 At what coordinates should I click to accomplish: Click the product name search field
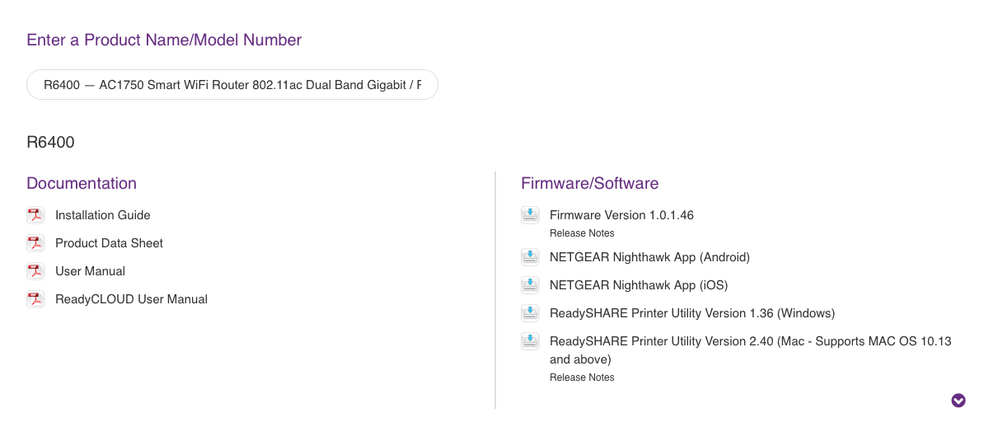[232, 85]
